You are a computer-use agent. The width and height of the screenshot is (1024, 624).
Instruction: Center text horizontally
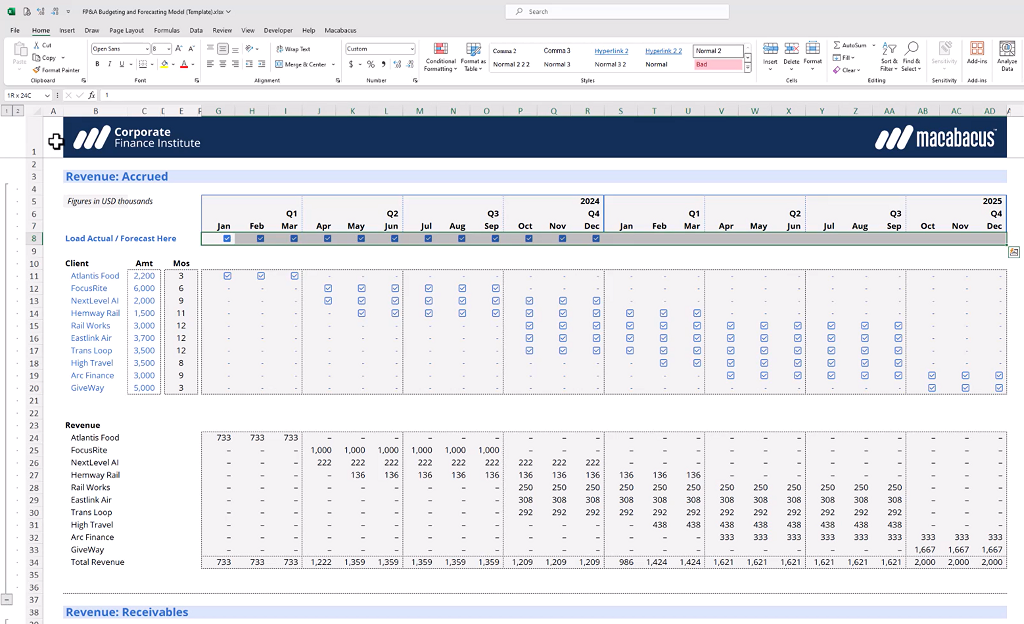tap(223, 64)
